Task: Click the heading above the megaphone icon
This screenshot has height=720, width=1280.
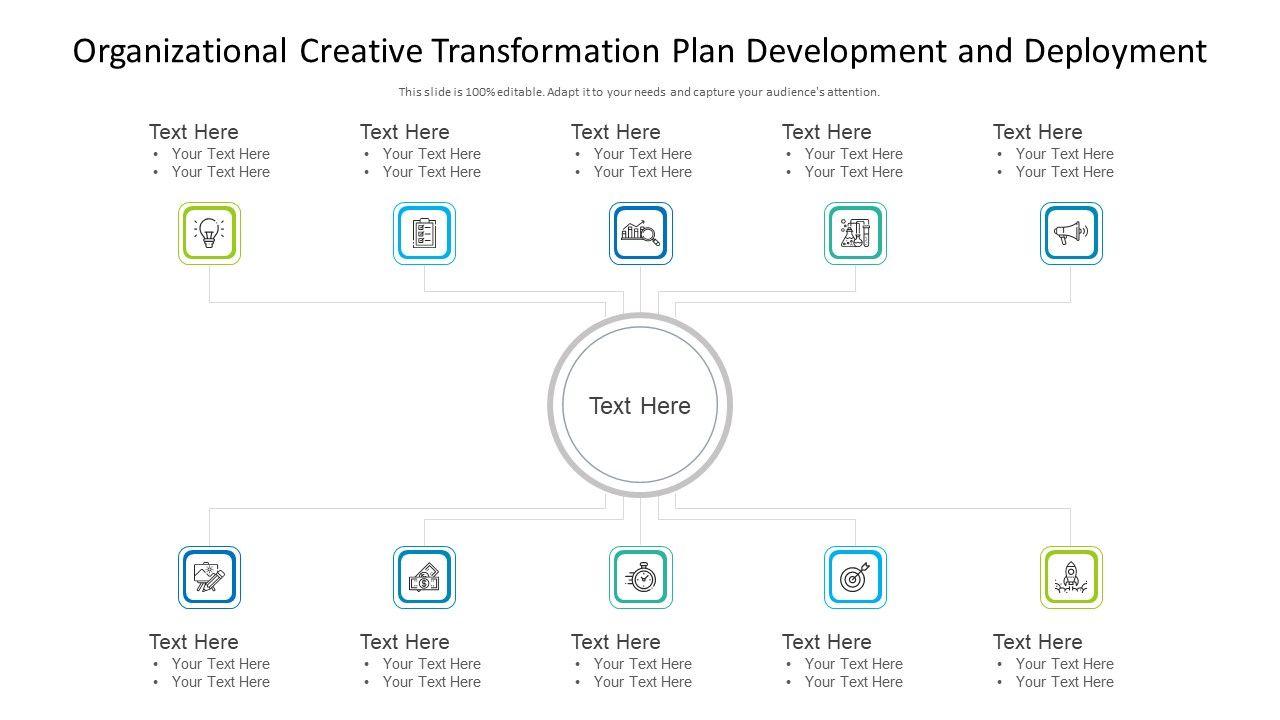Action: click(x=1037, y=132)
